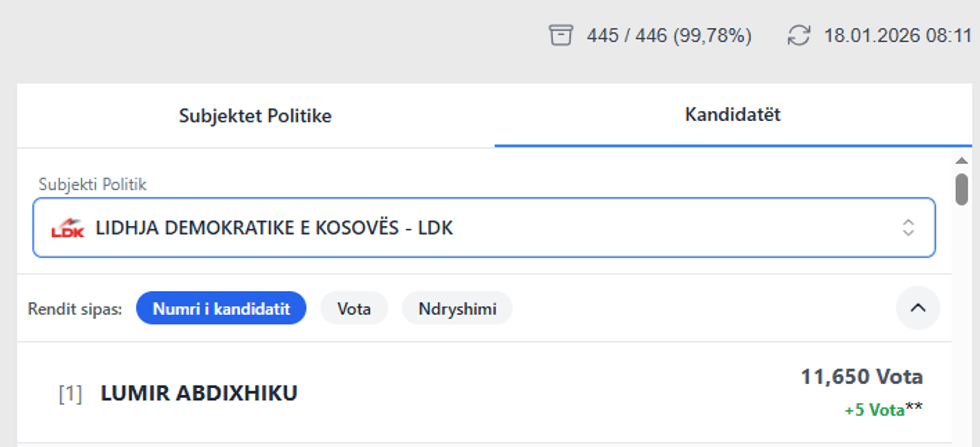Collapse the sort options with chevron button
This screenshot has height=447, width=980.
(917, 308)
